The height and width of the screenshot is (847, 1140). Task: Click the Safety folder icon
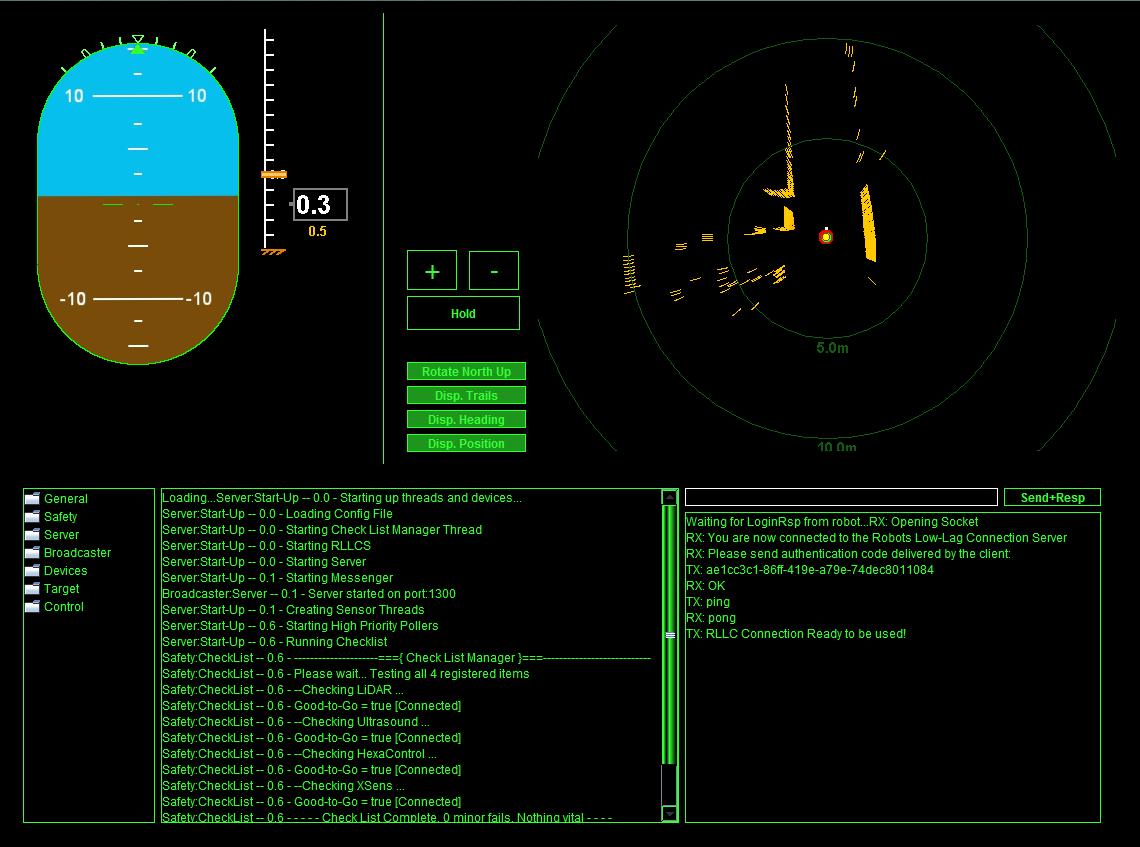(32, 516)
